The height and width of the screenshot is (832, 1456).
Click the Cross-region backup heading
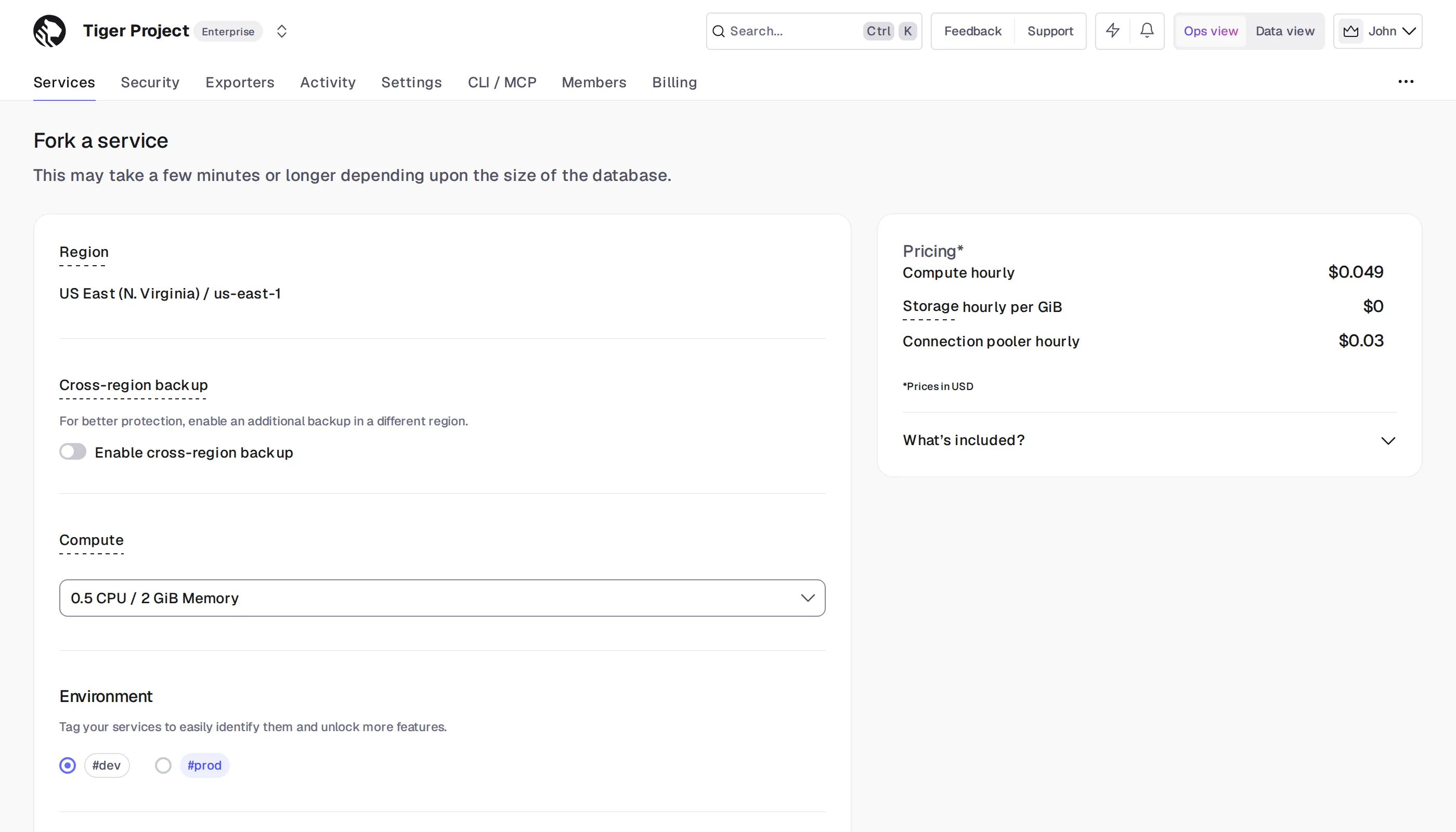tap(133, 385)
